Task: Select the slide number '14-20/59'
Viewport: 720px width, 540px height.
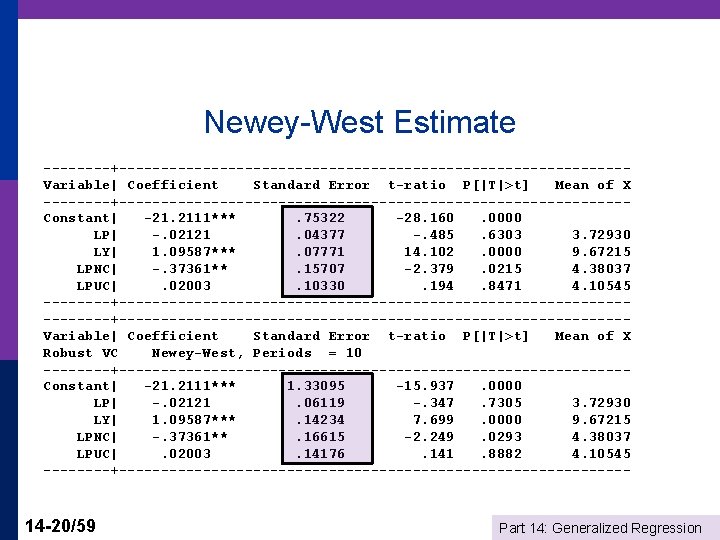Action: 60,526
